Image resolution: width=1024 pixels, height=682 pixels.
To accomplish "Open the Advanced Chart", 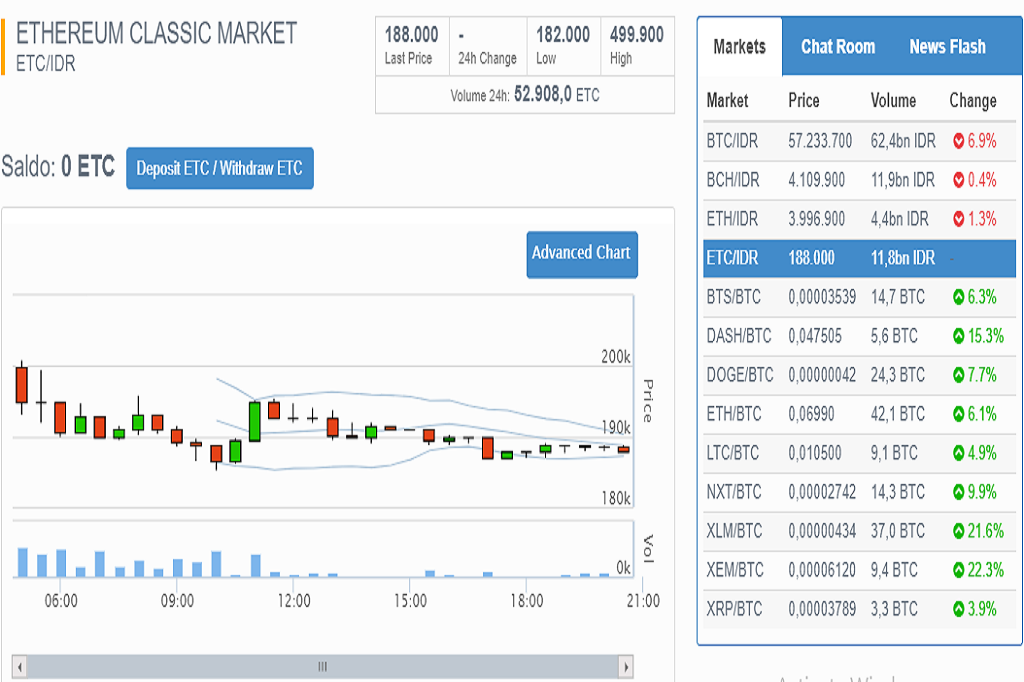I will click(x=582, y=254).
